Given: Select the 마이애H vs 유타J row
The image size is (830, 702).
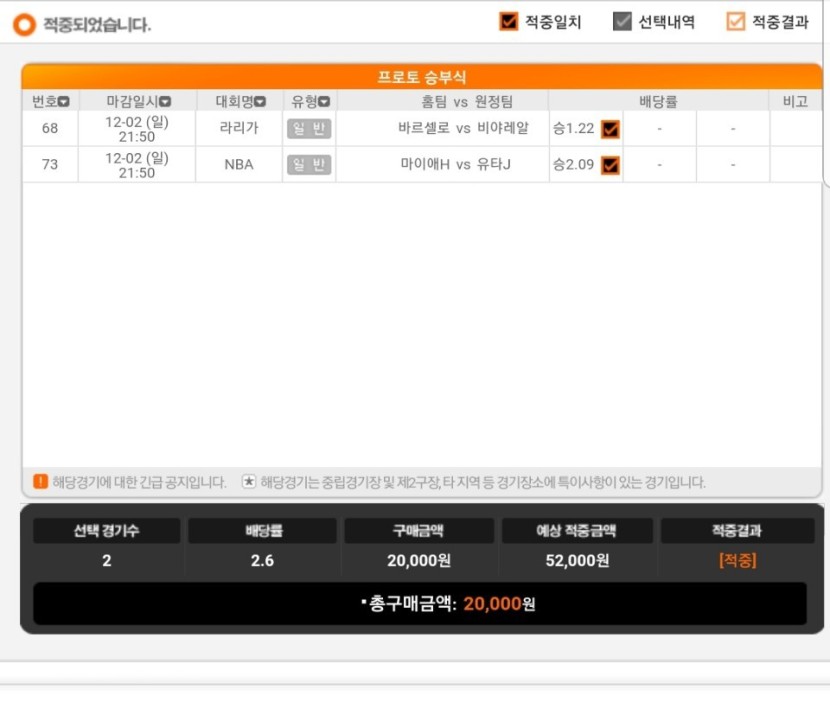Looking at the screenshot, I should (x=422, y=165).
